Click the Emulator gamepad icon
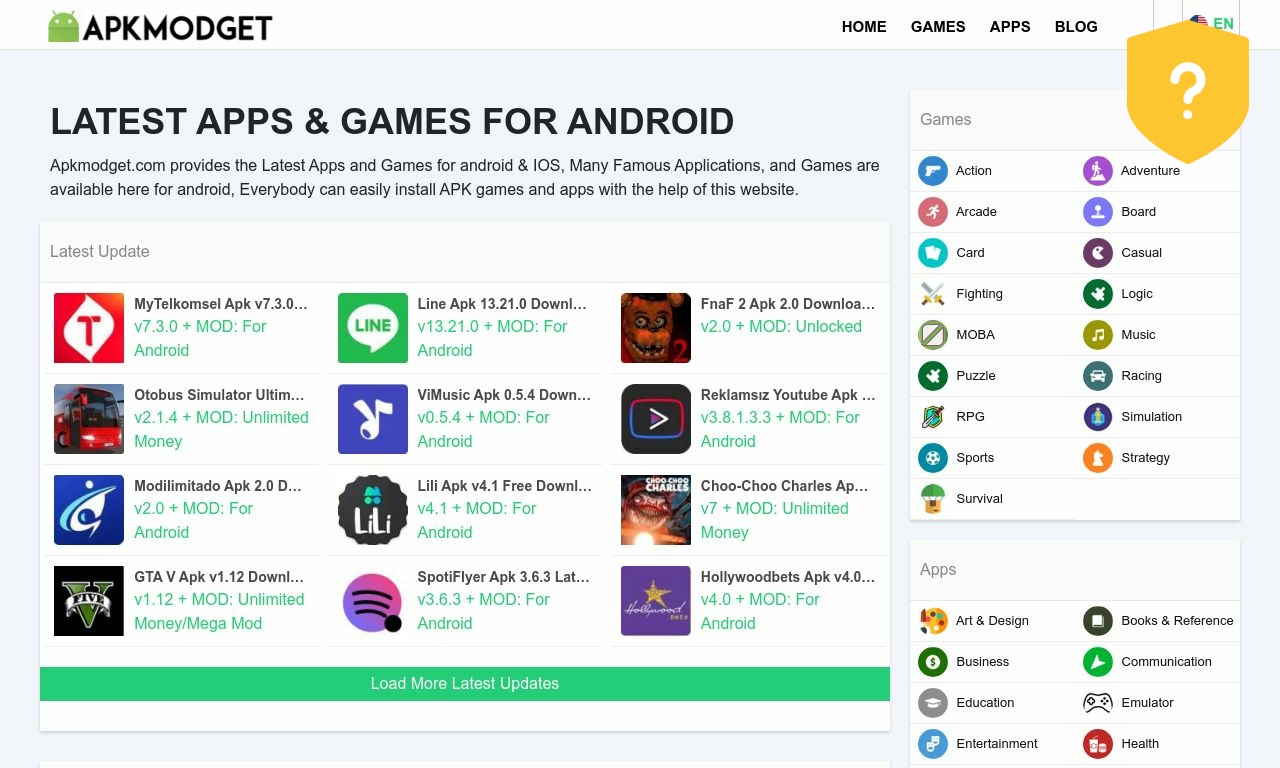Image resolution: width=1280 pixels, height=768 pixels. coord(1098,703)
